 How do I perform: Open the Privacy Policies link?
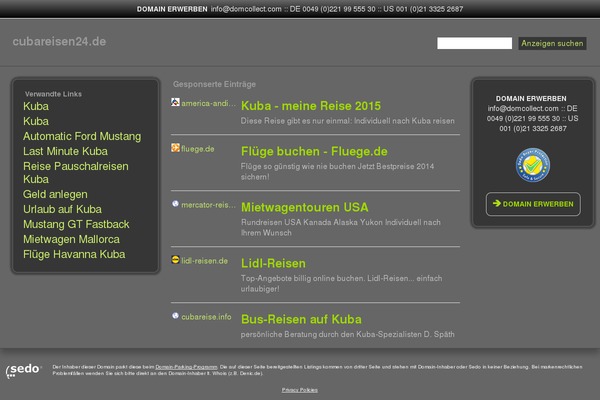point(300,390)
